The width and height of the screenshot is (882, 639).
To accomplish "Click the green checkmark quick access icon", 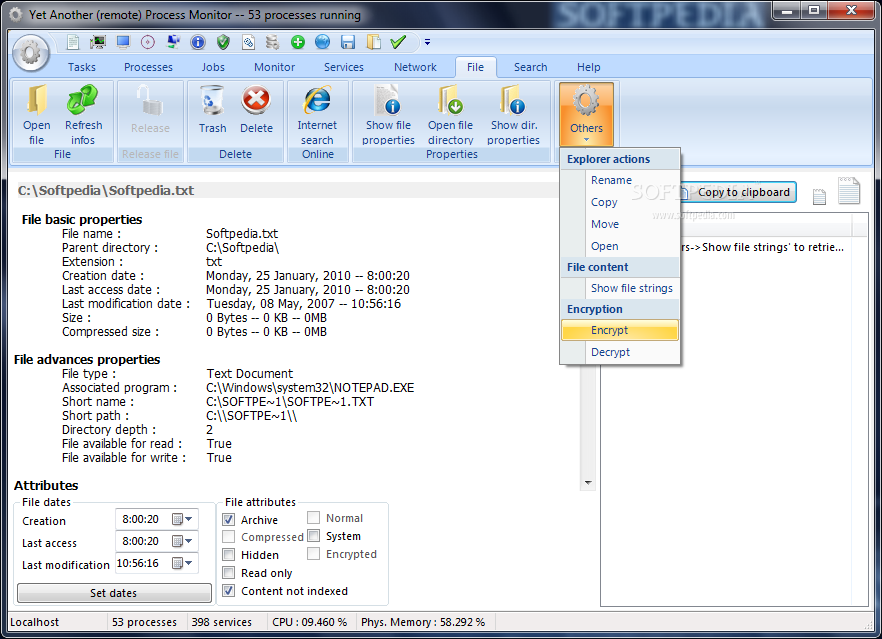I will 398,42.
